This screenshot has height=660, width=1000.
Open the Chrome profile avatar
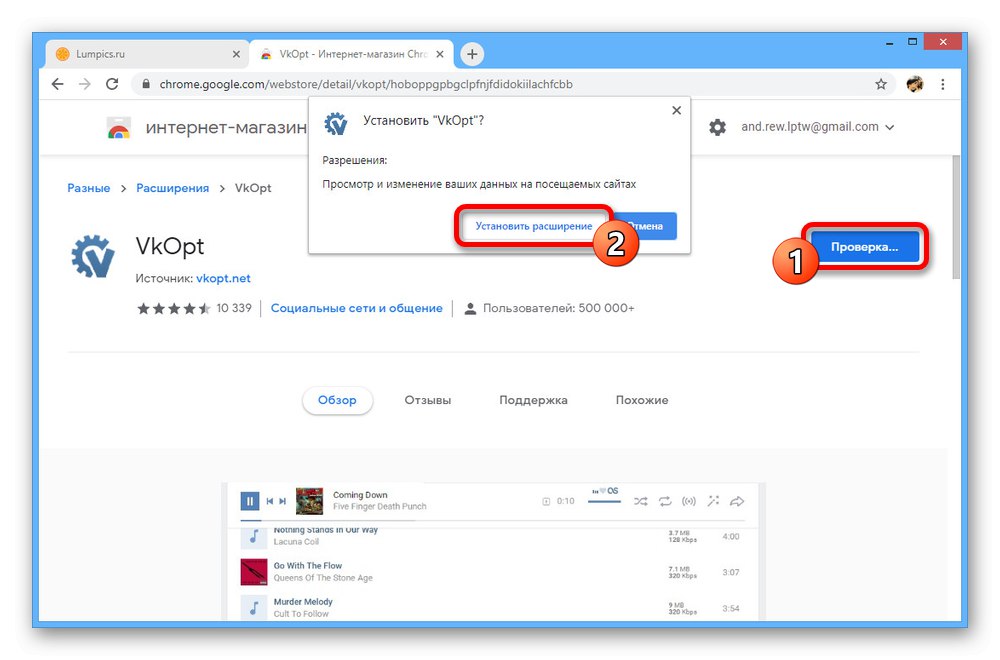(x=915, y=84)
